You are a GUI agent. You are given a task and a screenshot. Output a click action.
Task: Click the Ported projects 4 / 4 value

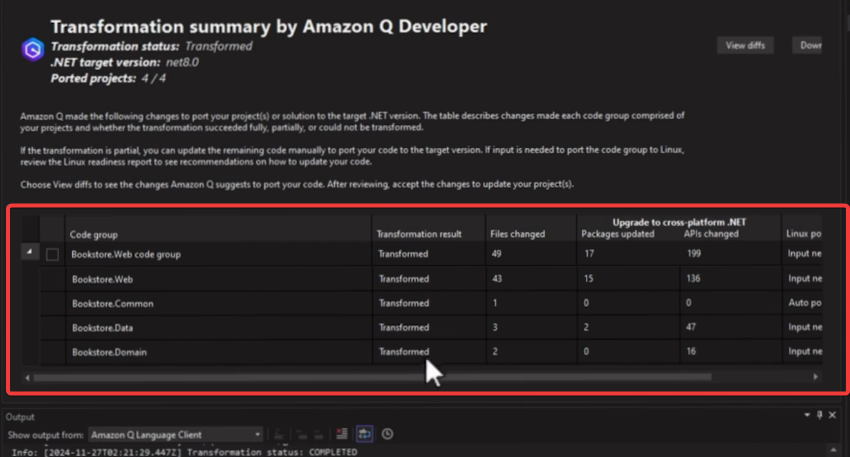153,79
